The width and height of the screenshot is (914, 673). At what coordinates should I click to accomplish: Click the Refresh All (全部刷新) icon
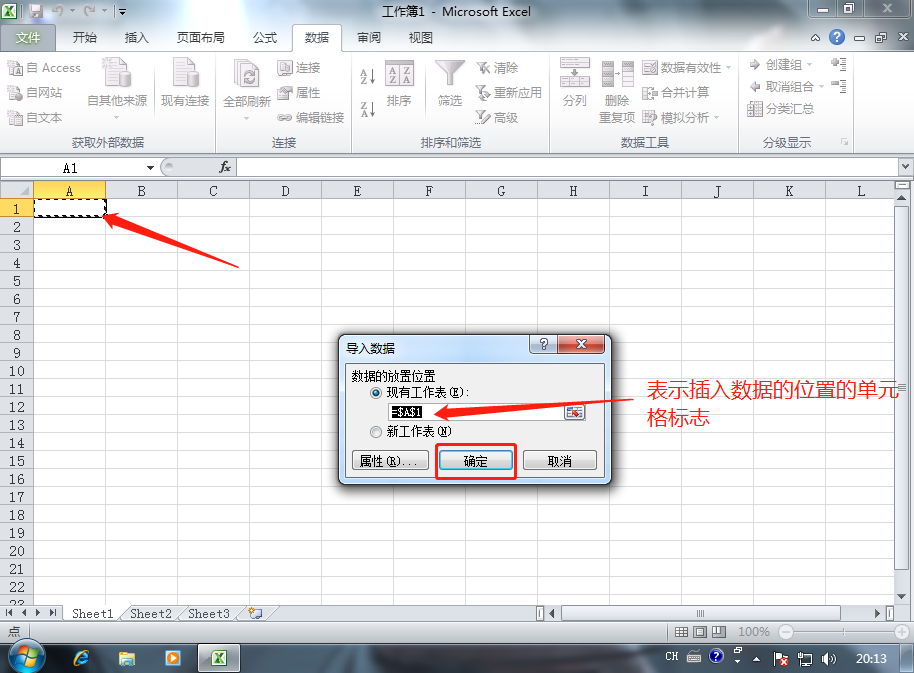[247, 74]
